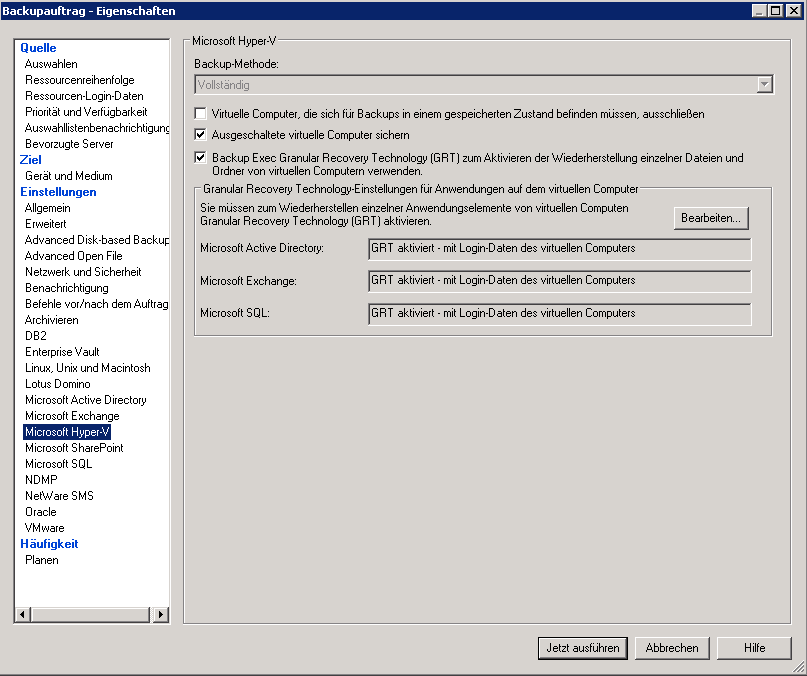Open Lotus Domino settings

[58, 384]
